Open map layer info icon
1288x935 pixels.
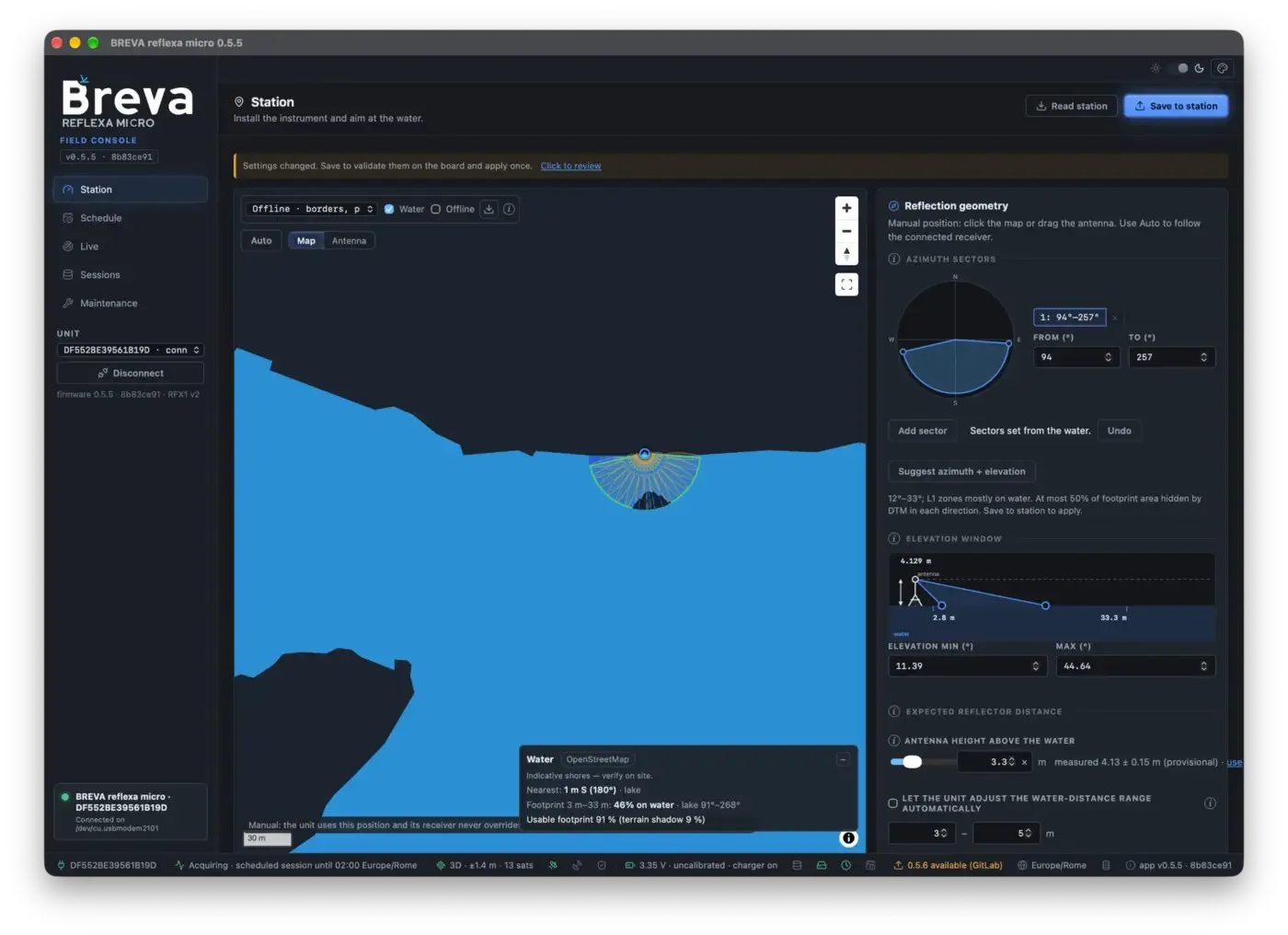tap(509, 209)
